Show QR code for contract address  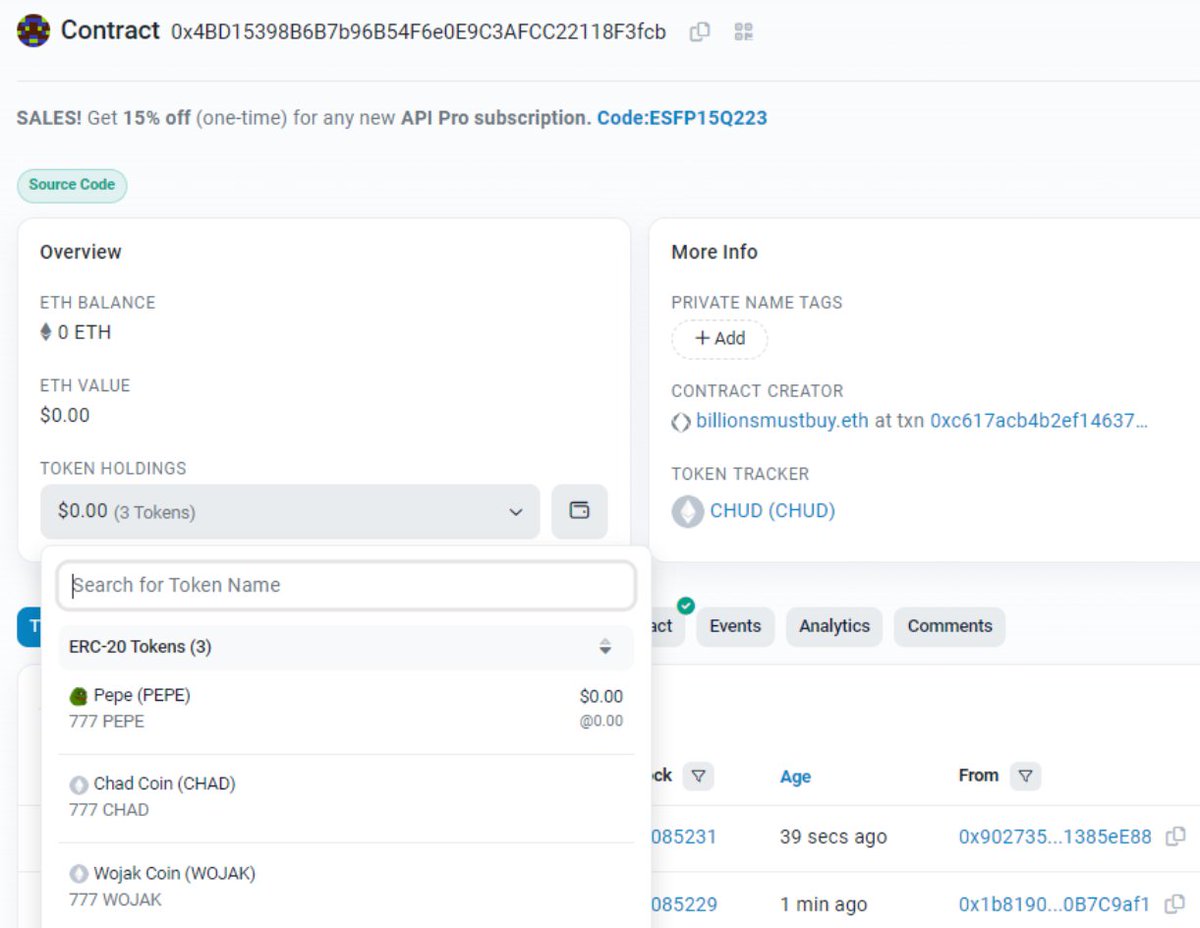tap(743, 32)
